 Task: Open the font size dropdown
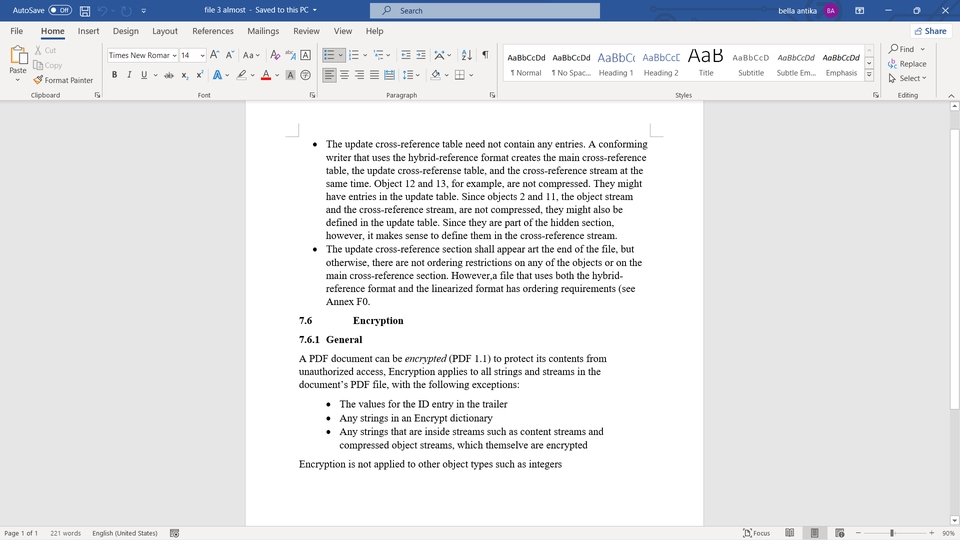[x=203, y=55]
